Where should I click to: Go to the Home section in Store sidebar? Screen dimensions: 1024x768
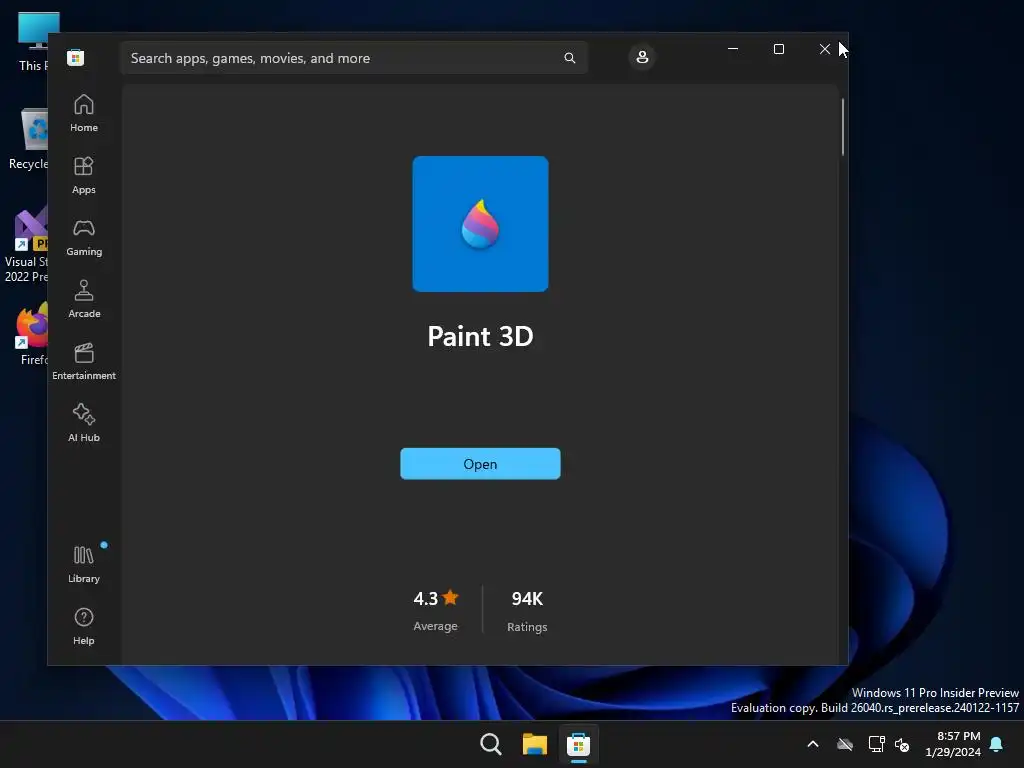tap(84, 114)
